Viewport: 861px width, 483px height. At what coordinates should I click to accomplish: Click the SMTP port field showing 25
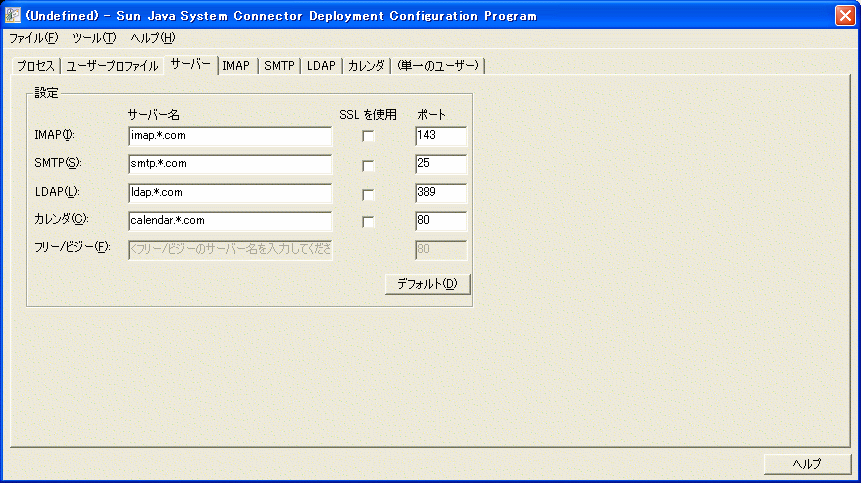click(441, 164)
